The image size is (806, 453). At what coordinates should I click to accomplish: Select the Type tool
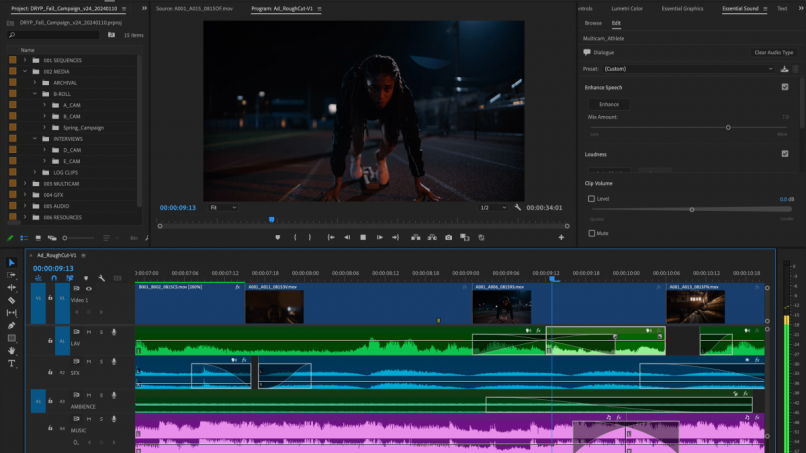[11, 363]
